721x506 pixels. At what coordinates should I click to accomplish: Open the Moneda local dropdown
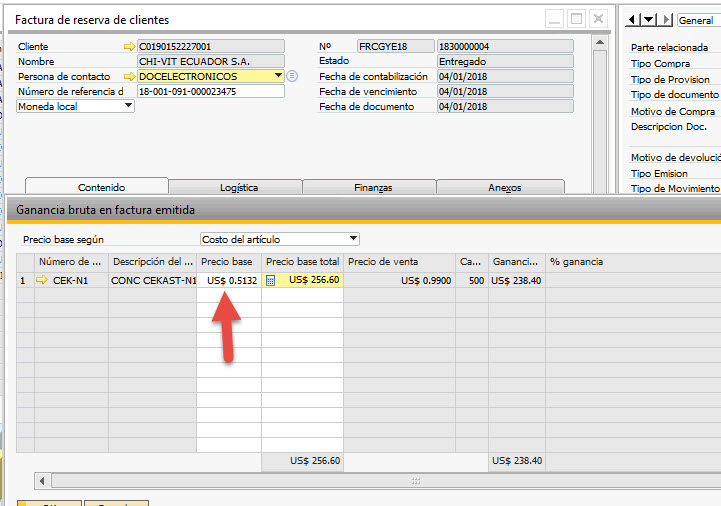click(128, 106)
